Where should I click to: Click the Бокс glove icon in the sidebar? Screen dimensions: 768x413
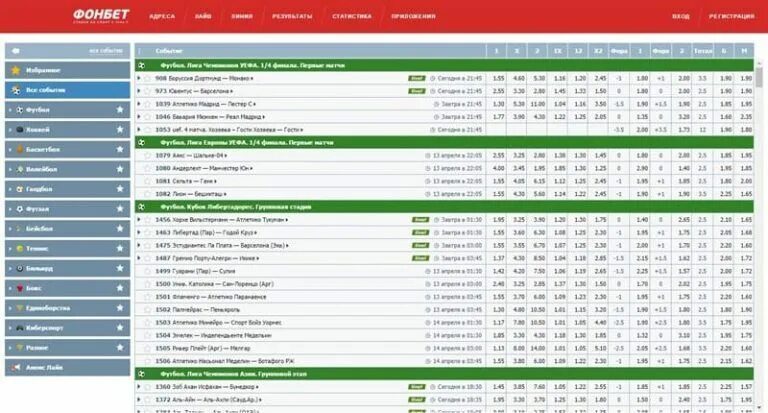(x=20, y=288)
